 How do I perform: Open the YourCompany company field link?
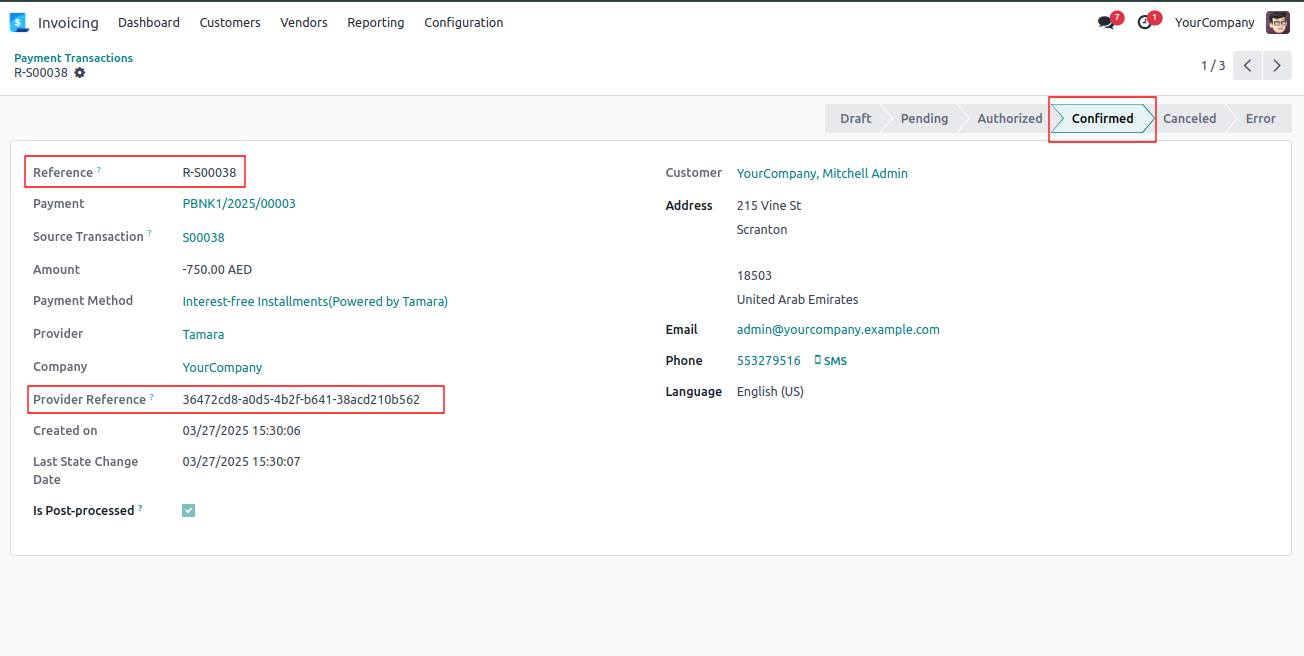[222, 368]
